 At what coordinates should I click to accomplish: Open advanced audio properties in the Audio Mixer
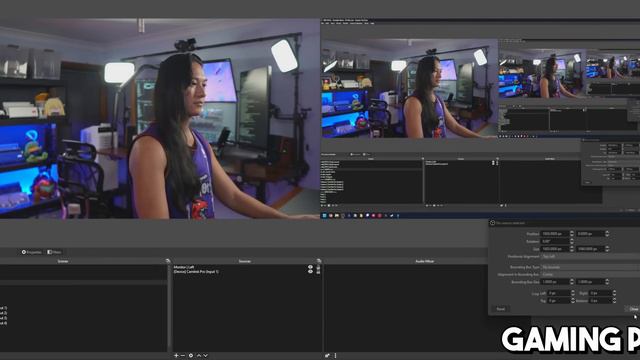tap(327, 356)
